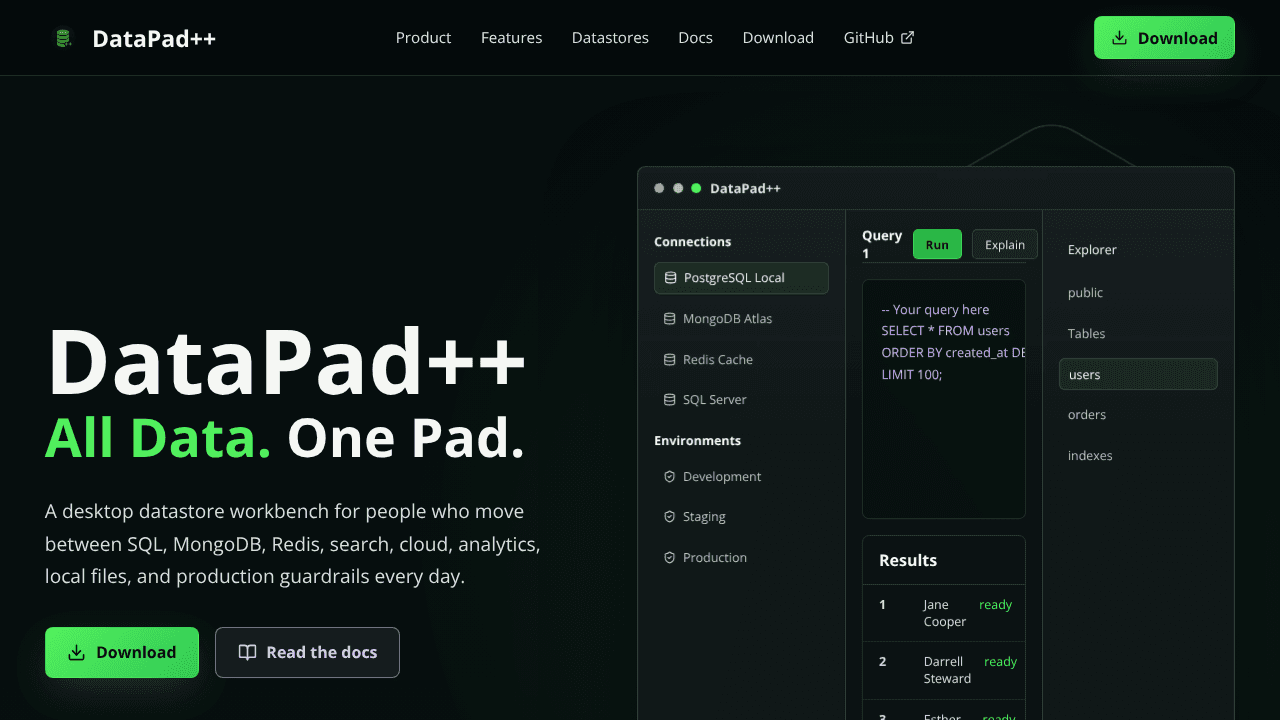Image resolution: width=1280 pixels, height=720 pixels.
Task: Click the database icon next to SQL Server
Action: pyautogui.click(x=670, y=399)
